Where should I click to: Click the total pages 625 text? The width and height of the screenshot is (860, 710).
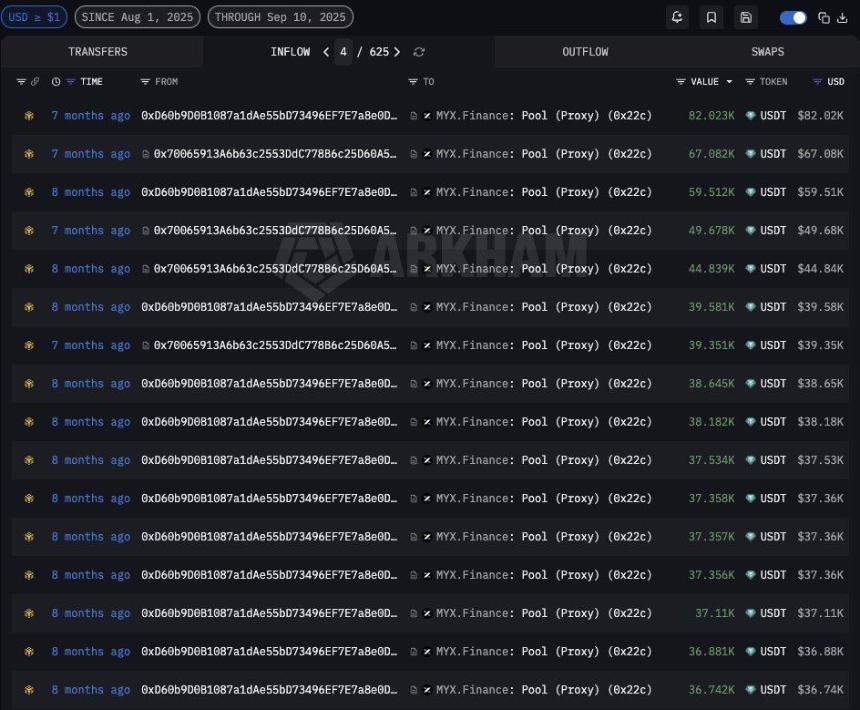point(379,52)
